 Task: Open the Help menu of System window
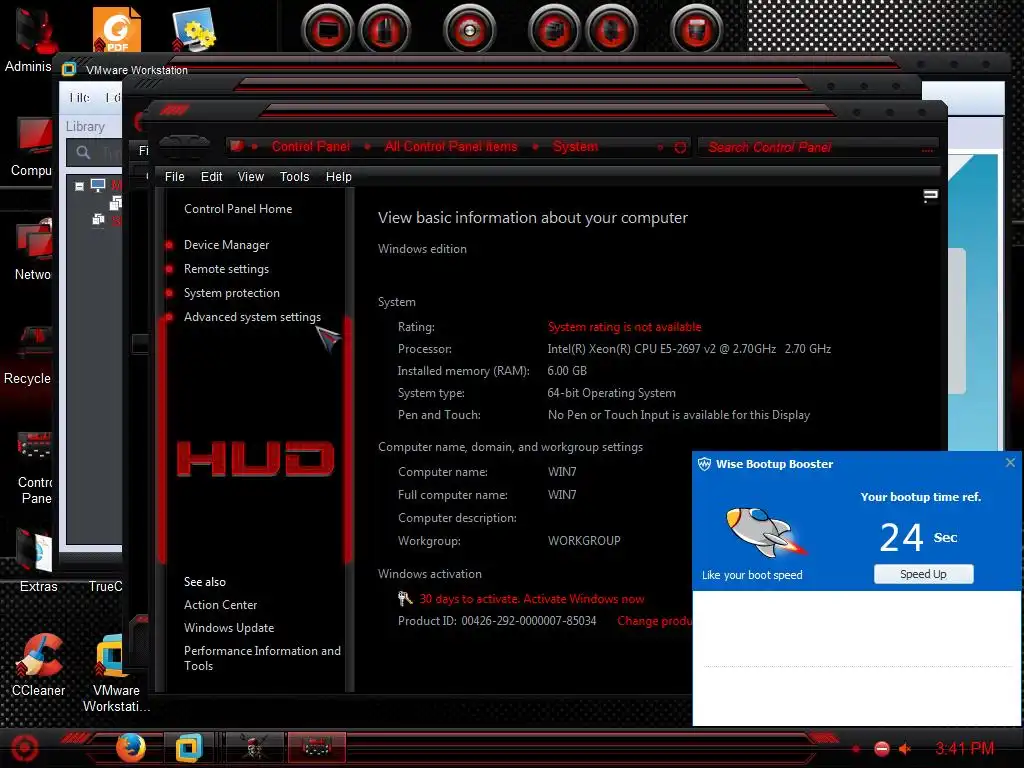[x=338, y=177]
